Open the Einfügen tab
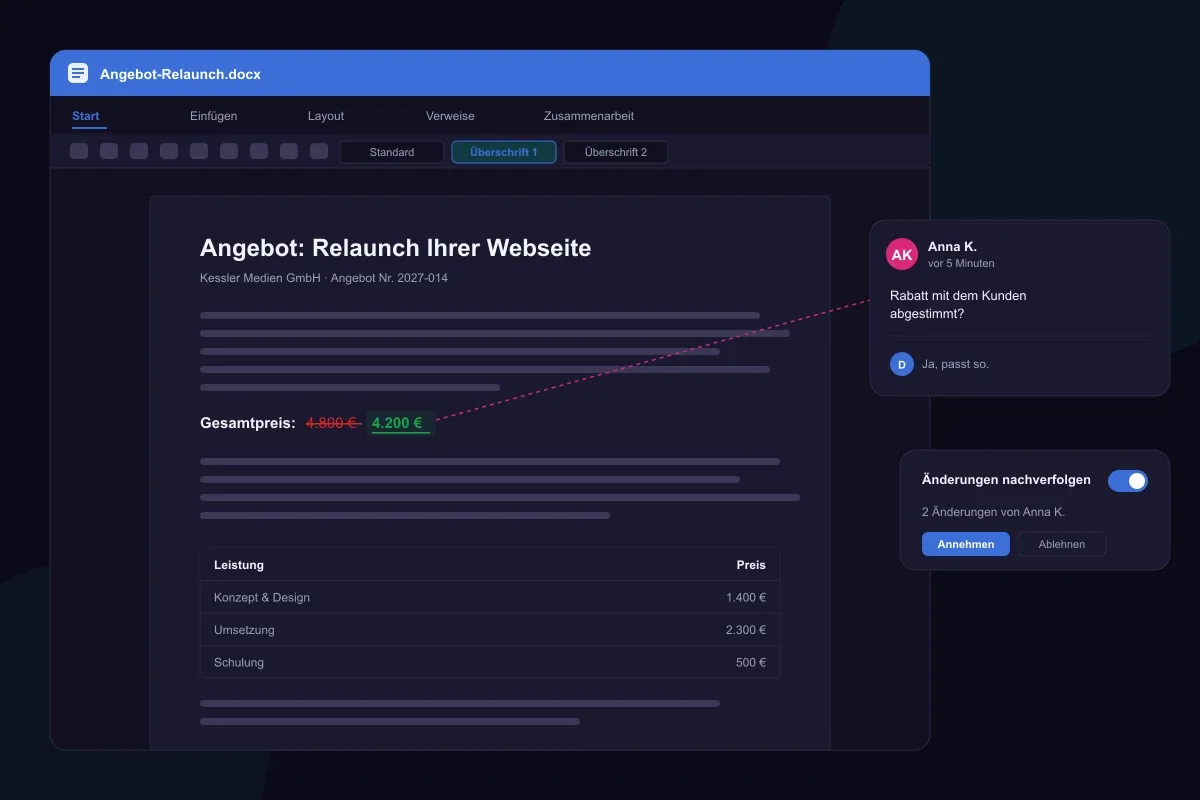The image size is (1200, 800). click(214, 116)
